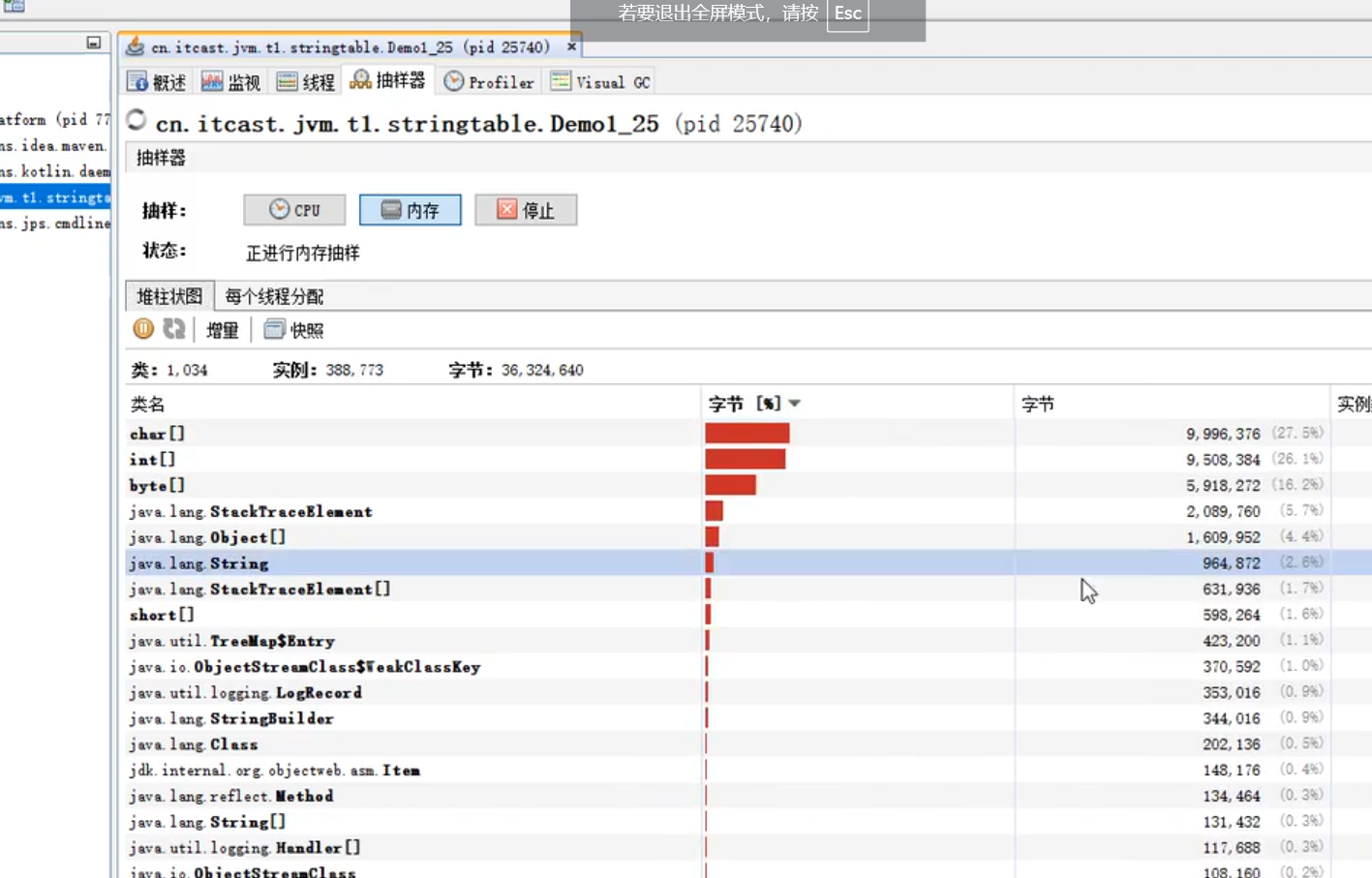This screenshot has width=1372, height=878.
Task: Click the java.lang.String[] array row
Action: click(748, 822)
